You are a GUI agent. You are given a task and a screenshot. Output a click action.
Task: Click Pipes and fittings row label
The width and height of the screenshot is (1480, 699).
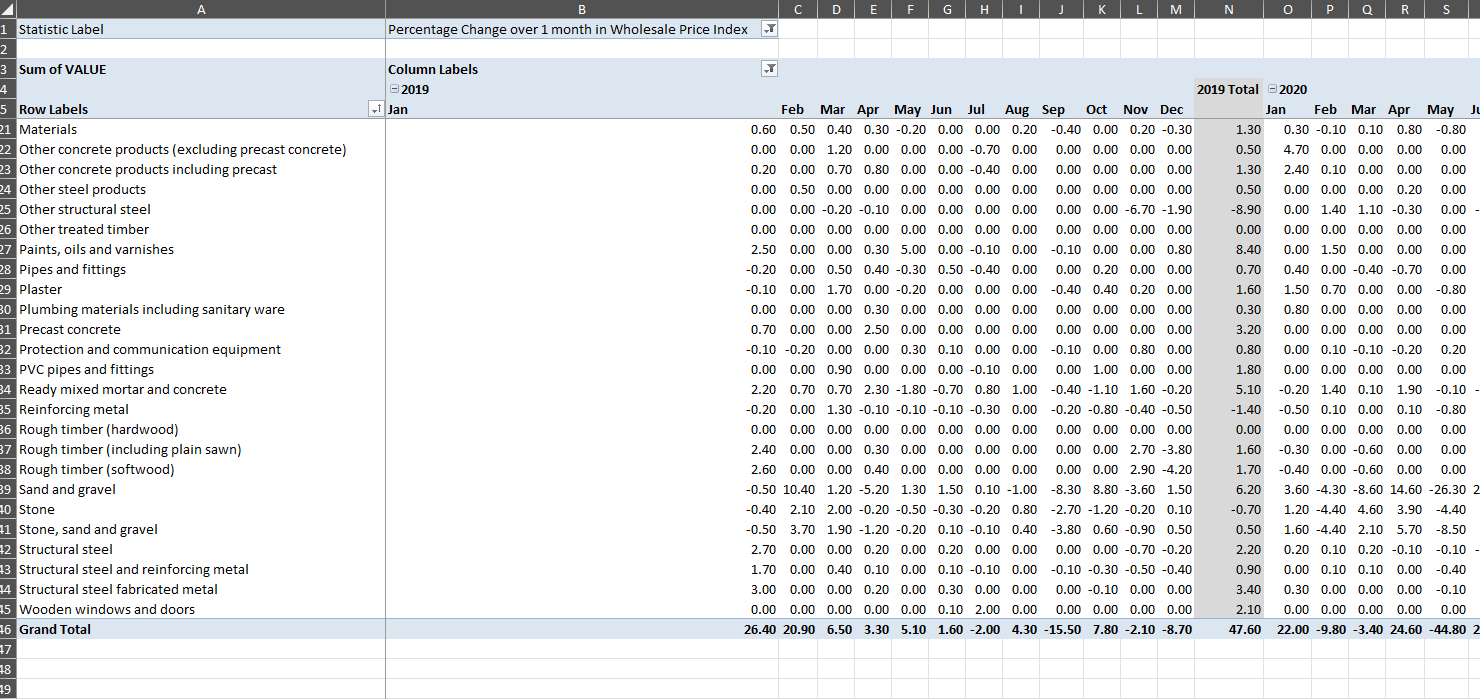coord(72,269)
